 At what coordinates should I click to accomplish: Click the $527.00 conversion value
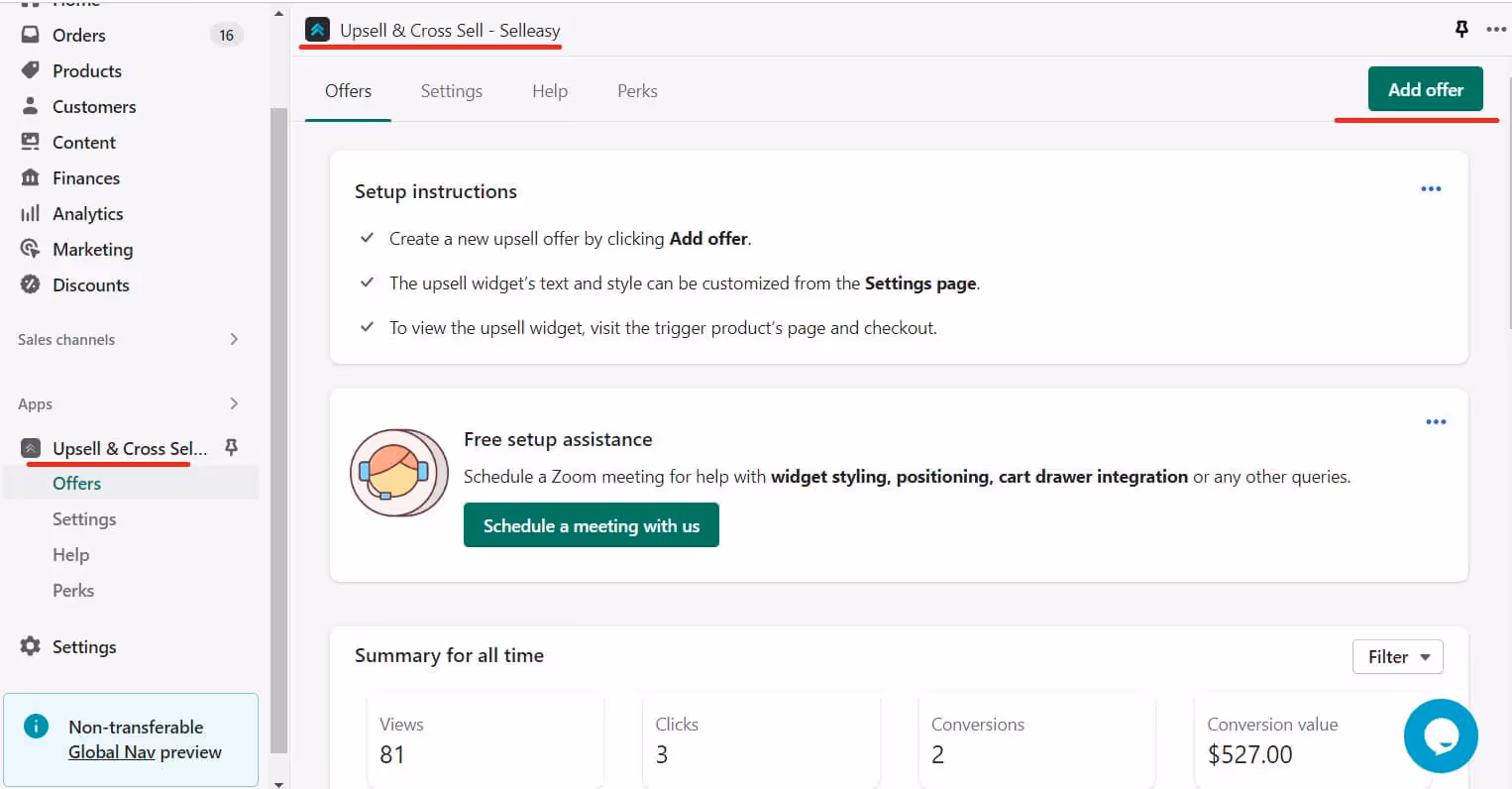1249,754
